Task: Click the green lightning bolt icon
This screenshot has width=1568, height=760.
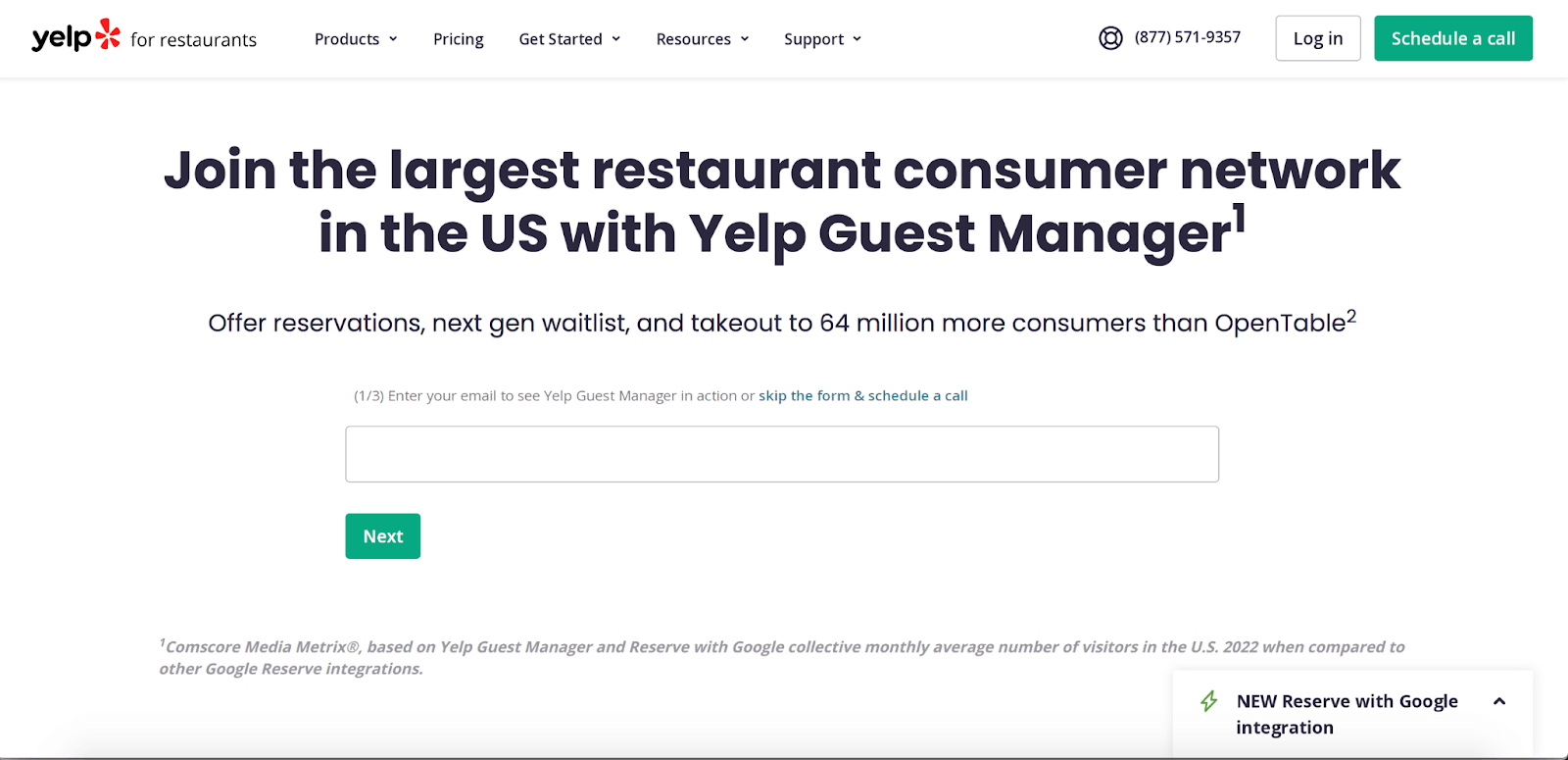Action: click(1209, 701)
